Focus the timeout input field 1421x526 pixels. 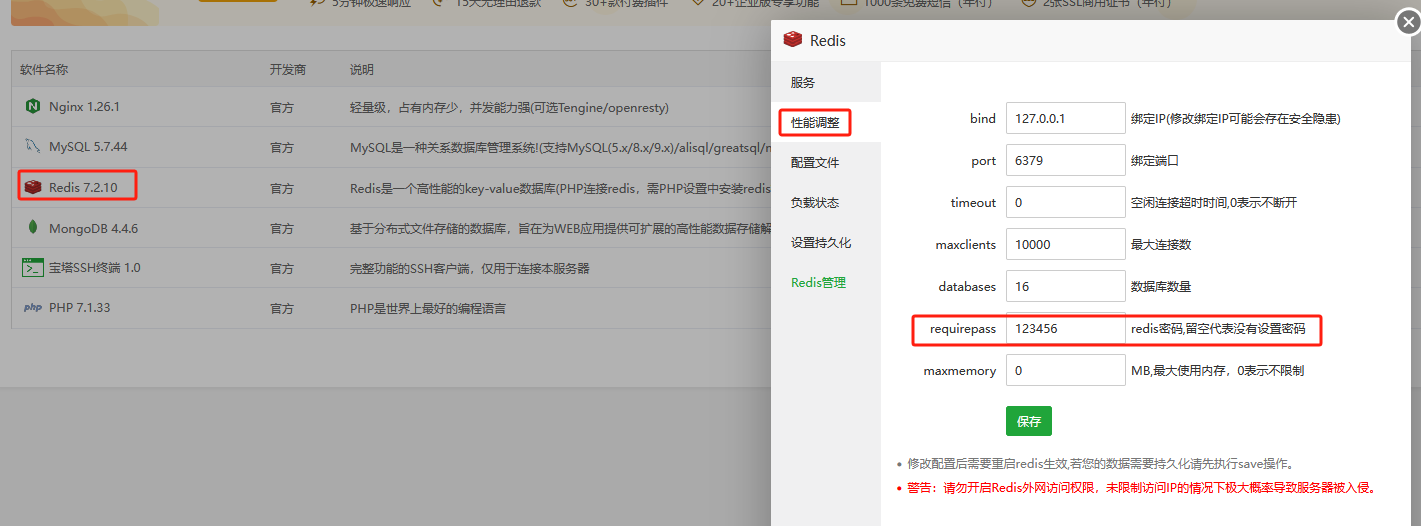[x=1066, y=202]
